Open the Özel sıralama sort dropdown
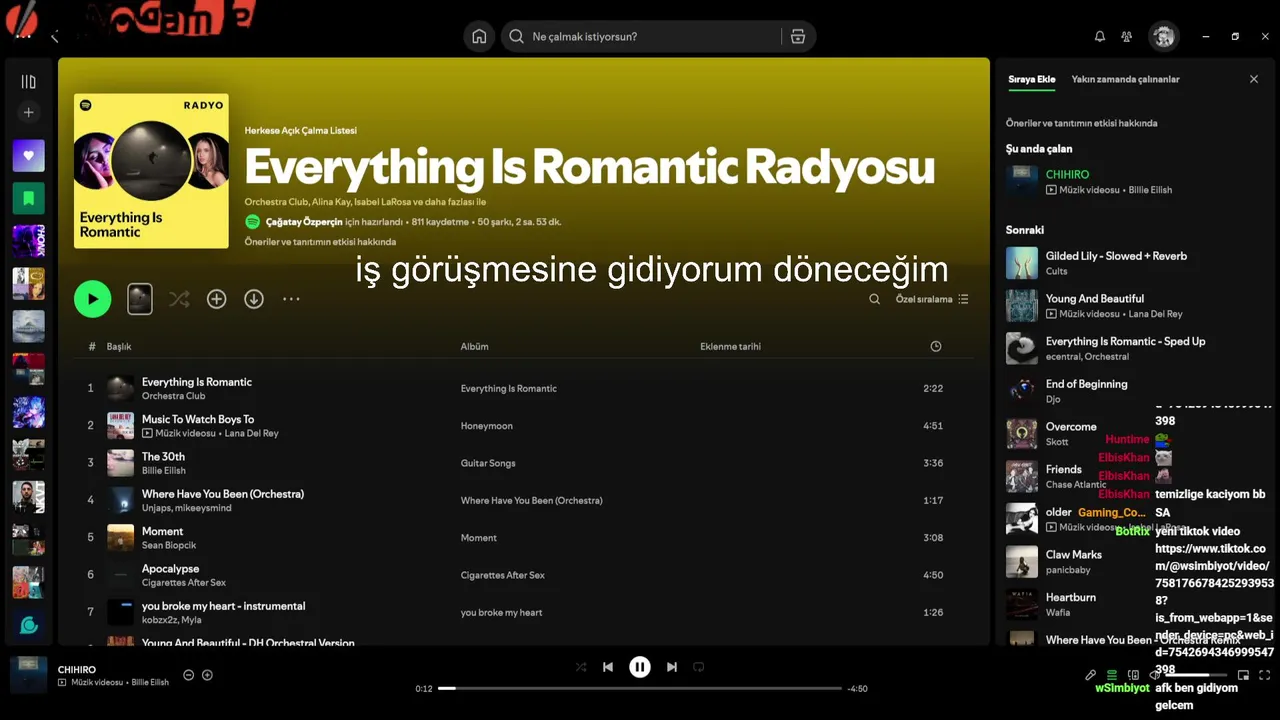This screenshot has height=720, width=1280. pyautogui.click(x=932, y=299)
